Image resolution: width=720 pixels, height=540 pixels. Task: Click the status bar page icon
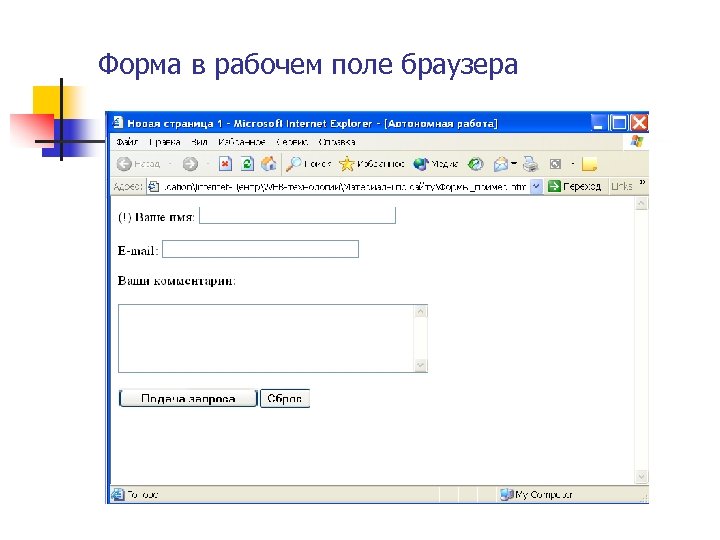(118, 495)
